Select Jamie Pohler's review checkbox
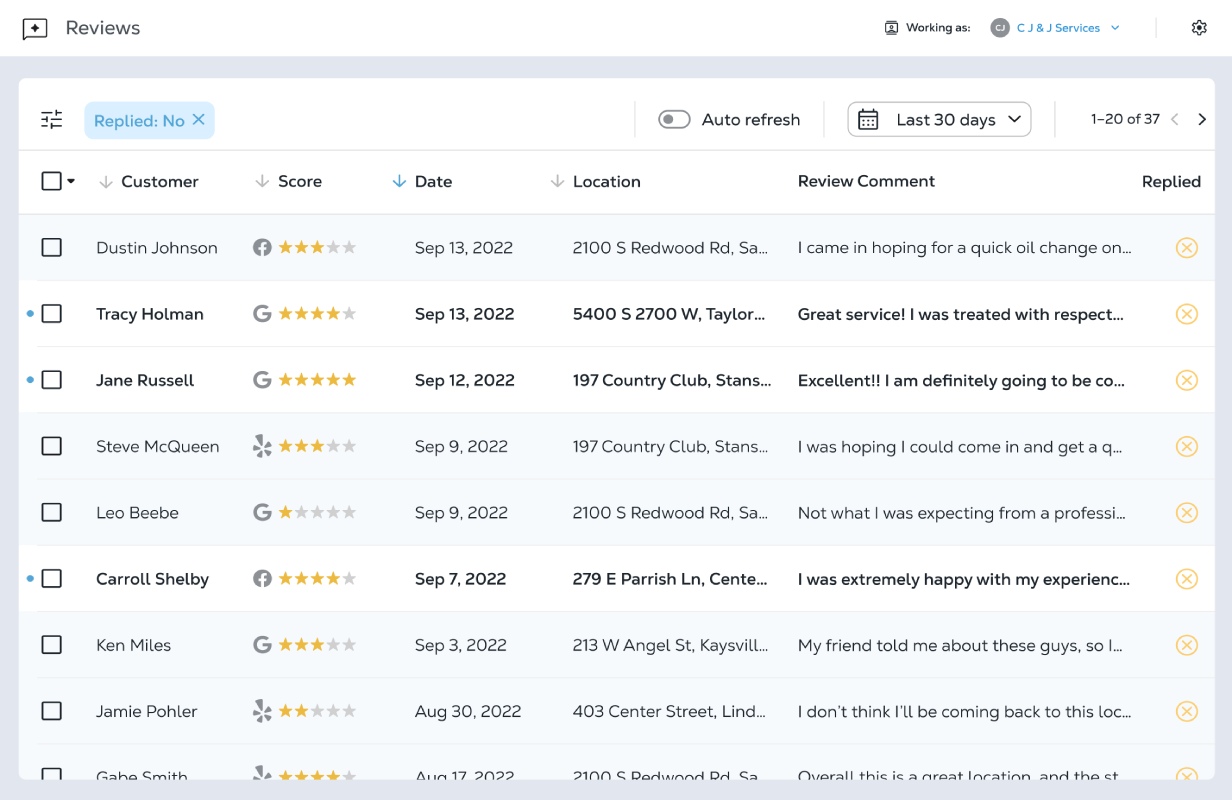The height and width of the screenshot is (800, 1232). (x=51, y=711)
